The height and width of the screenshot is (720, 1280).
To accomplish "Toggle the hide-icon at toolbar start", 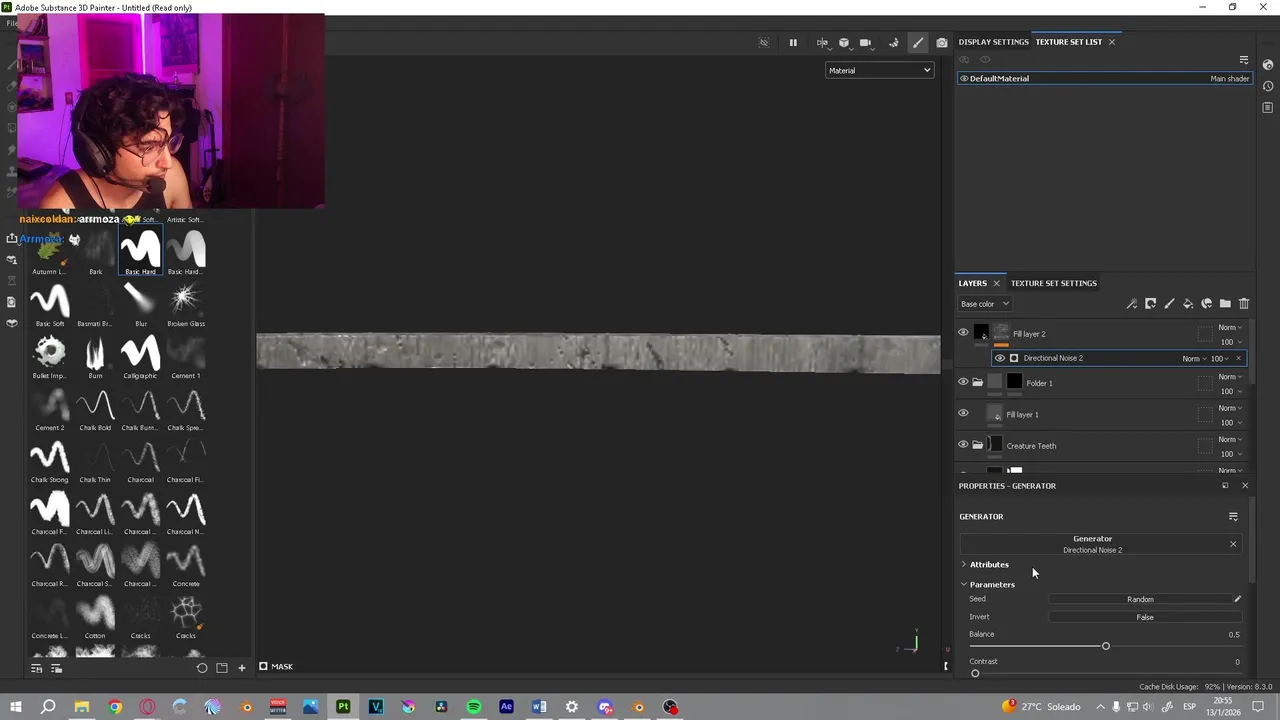I will 764,43.
